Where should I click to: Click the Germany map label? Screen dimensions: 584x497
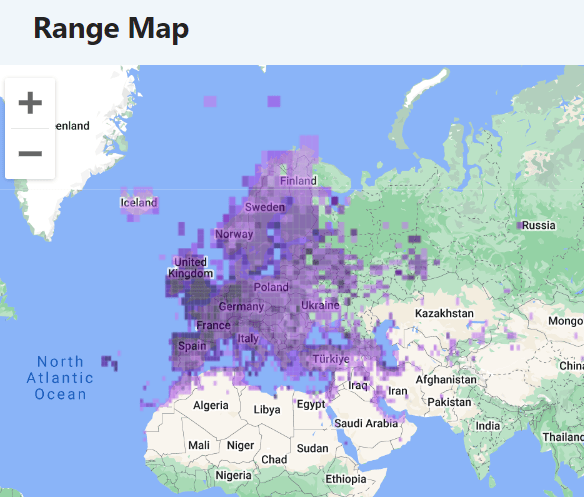pyautogui.click(x=241, y=307)
